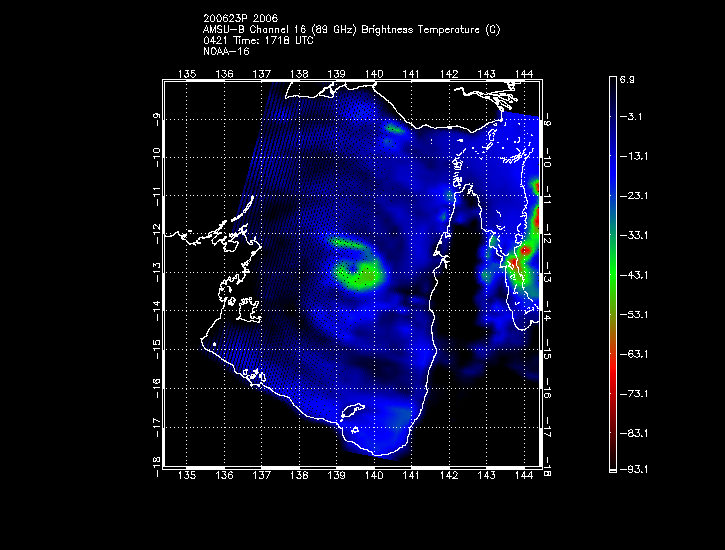Click the -93.1 label at the color scale bottom

[x=636, y=469]
